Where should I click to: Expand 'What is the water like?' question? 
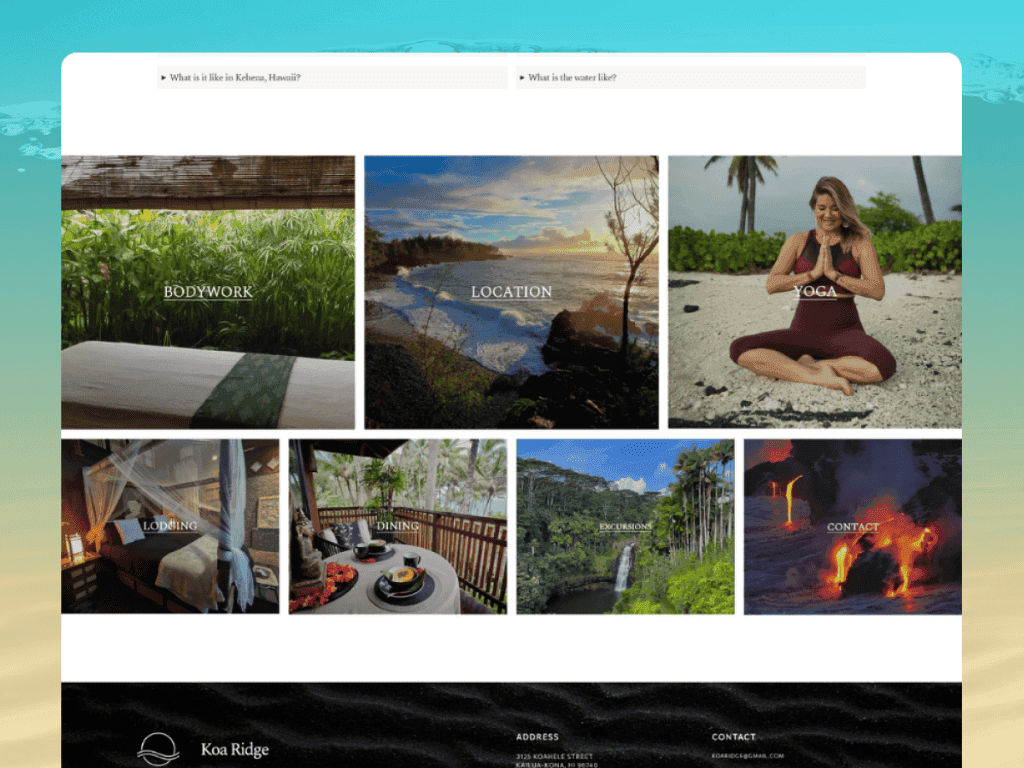[x=690, y=77]
